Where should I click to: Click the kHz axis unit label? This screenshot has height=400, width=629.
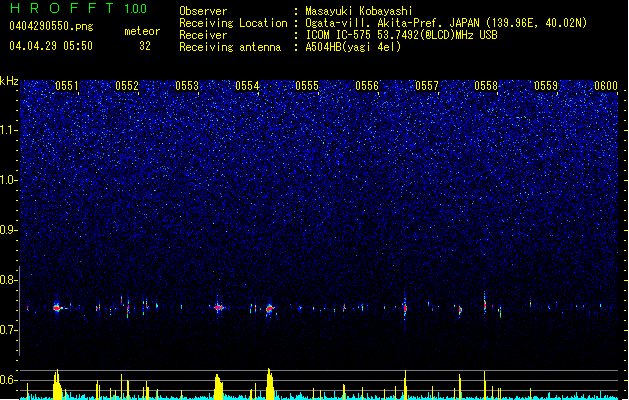(x=9, y=81)
